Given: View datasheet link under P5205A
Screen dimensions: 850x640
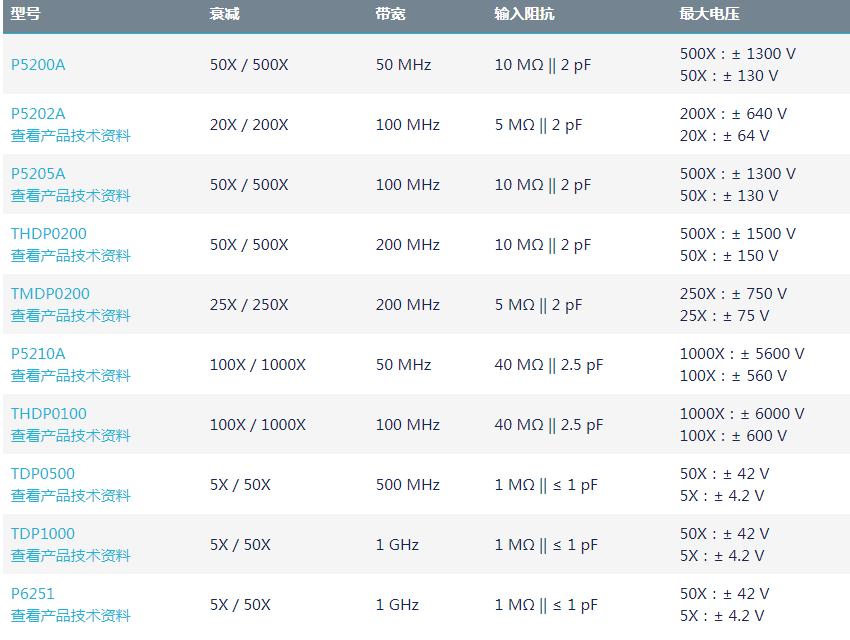Looking at the screenshot, I should [70, 196].
